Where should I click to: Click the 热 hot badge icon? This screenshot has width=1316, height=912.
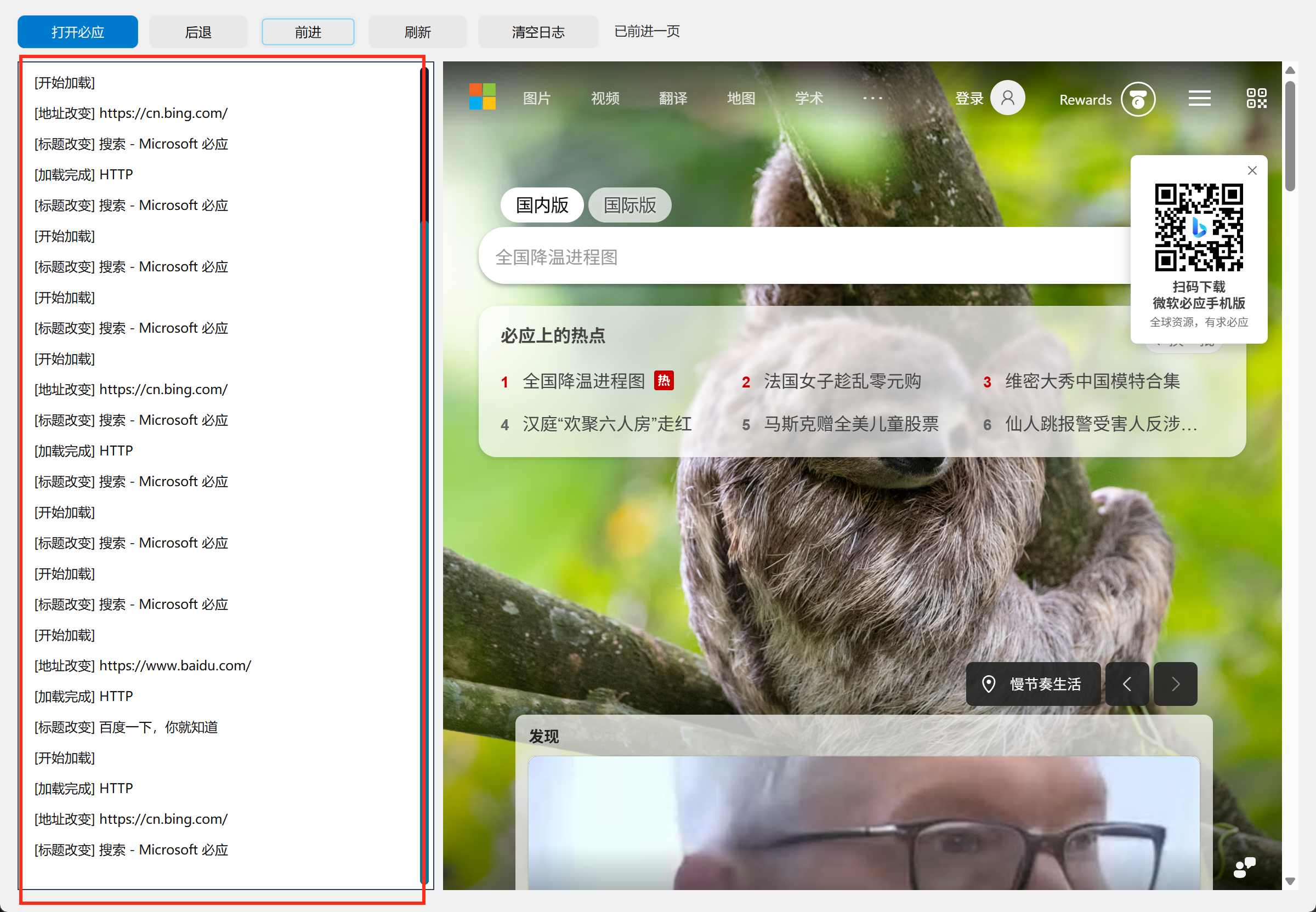[x=663, y=380]
